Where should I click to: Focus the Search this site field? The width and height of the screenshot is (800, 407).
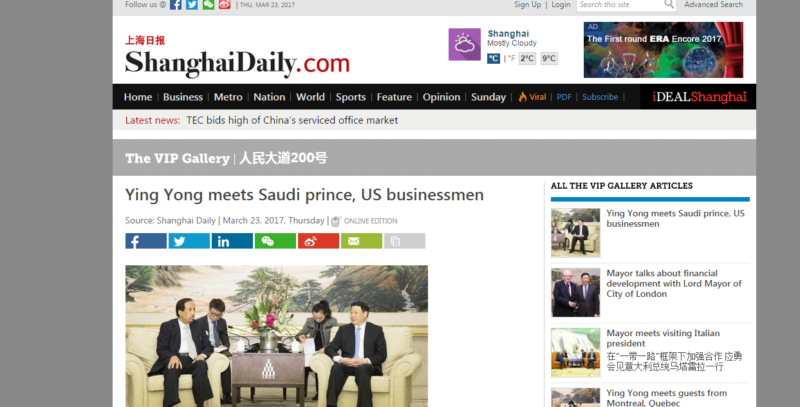[x=620, y=5]
